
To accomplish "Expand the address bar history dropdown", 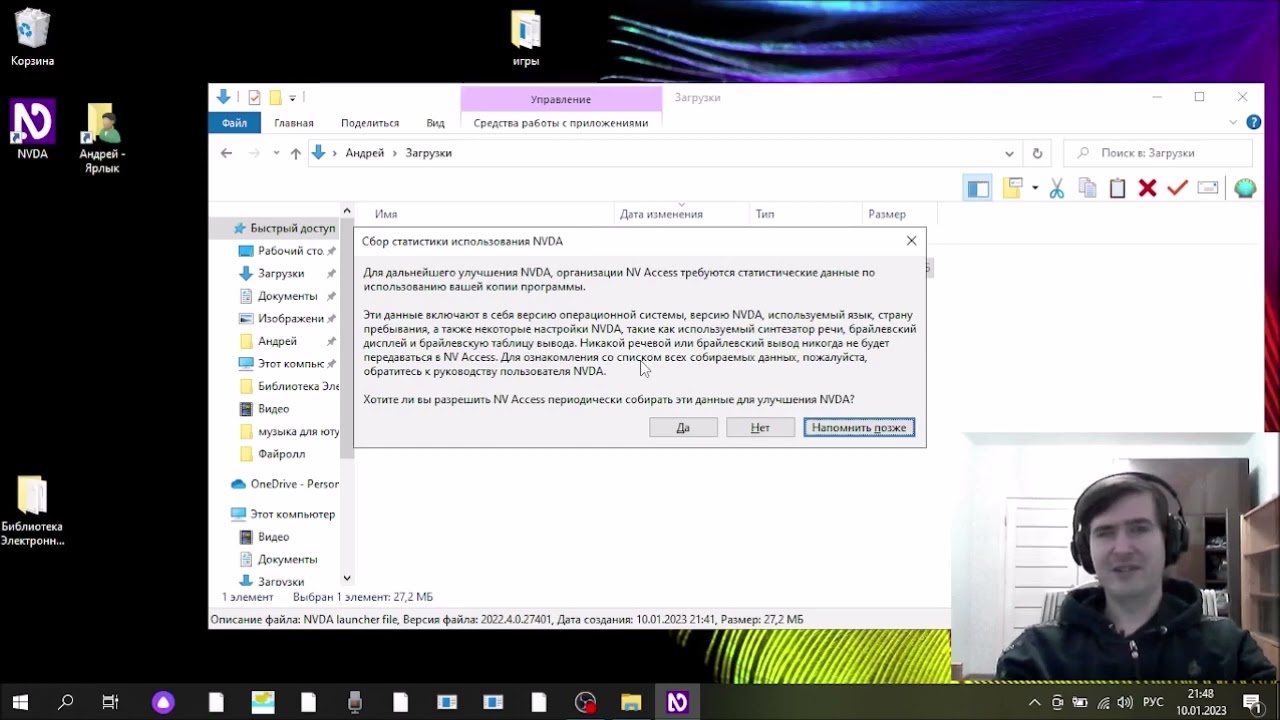I will [1009, 153].
